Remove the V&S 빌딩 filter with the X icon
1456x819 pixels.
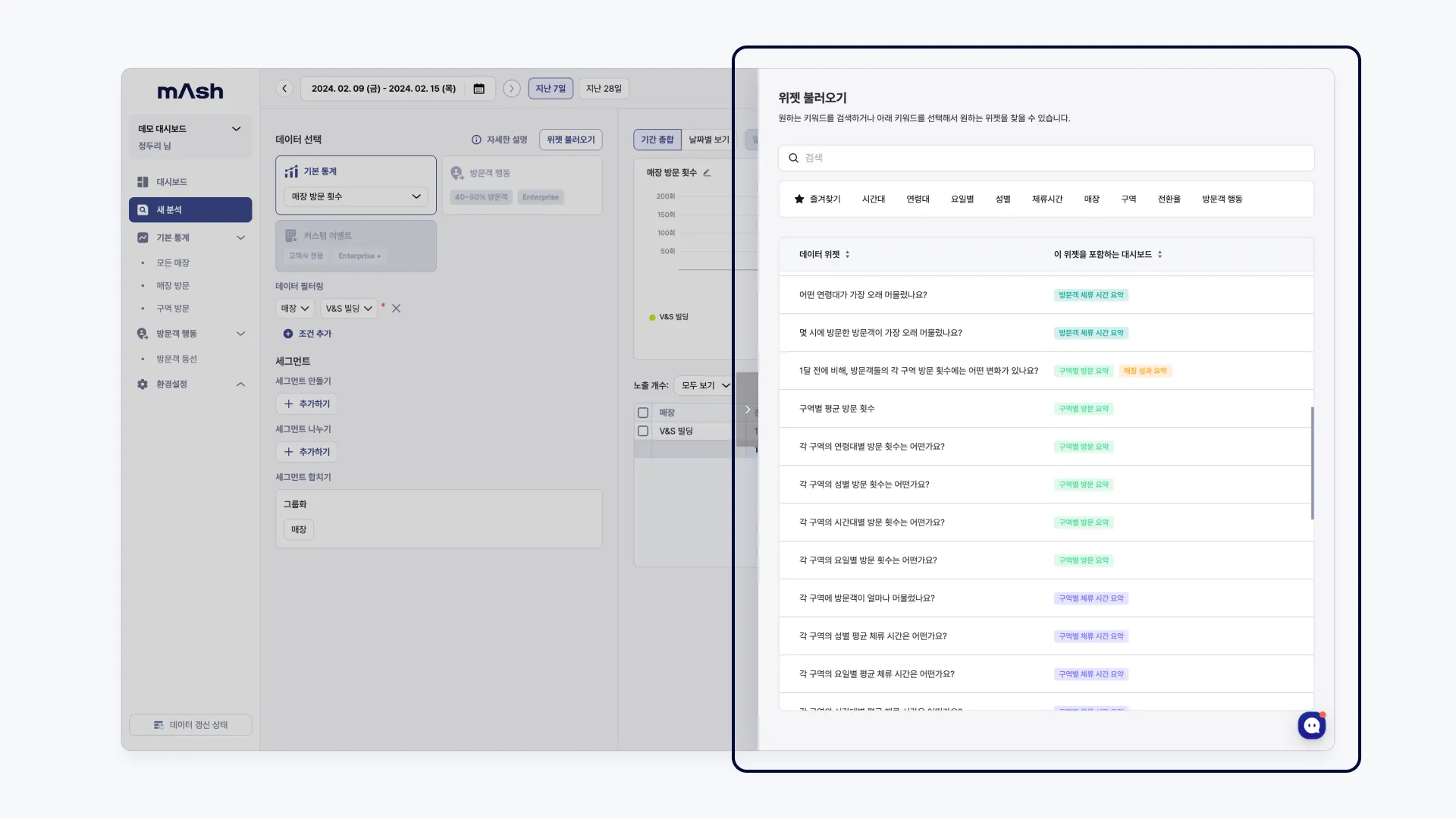pos(396,309)
